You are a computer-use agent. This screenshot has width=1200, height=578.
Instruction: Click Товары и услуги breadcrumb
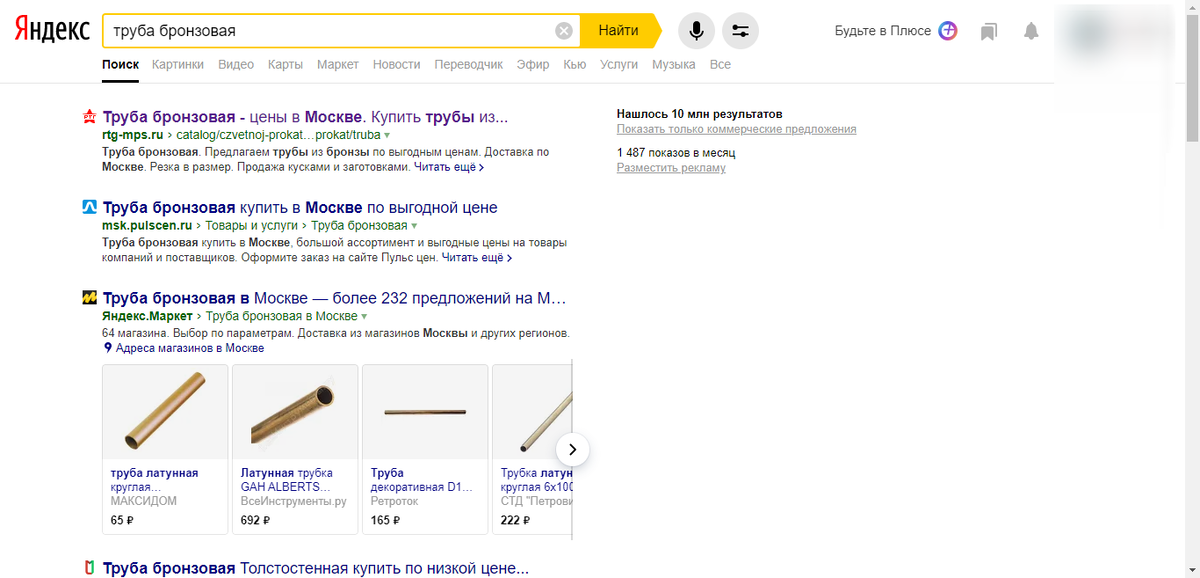[254, 226]
